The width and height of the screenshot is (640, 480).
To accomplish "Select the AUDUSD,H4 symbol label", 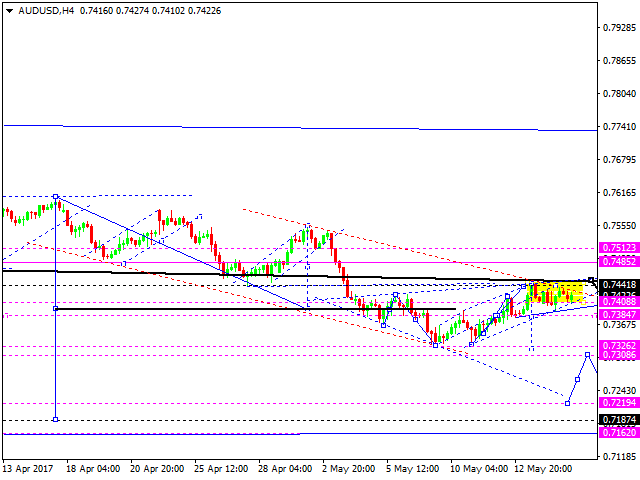I will (46, 11).
